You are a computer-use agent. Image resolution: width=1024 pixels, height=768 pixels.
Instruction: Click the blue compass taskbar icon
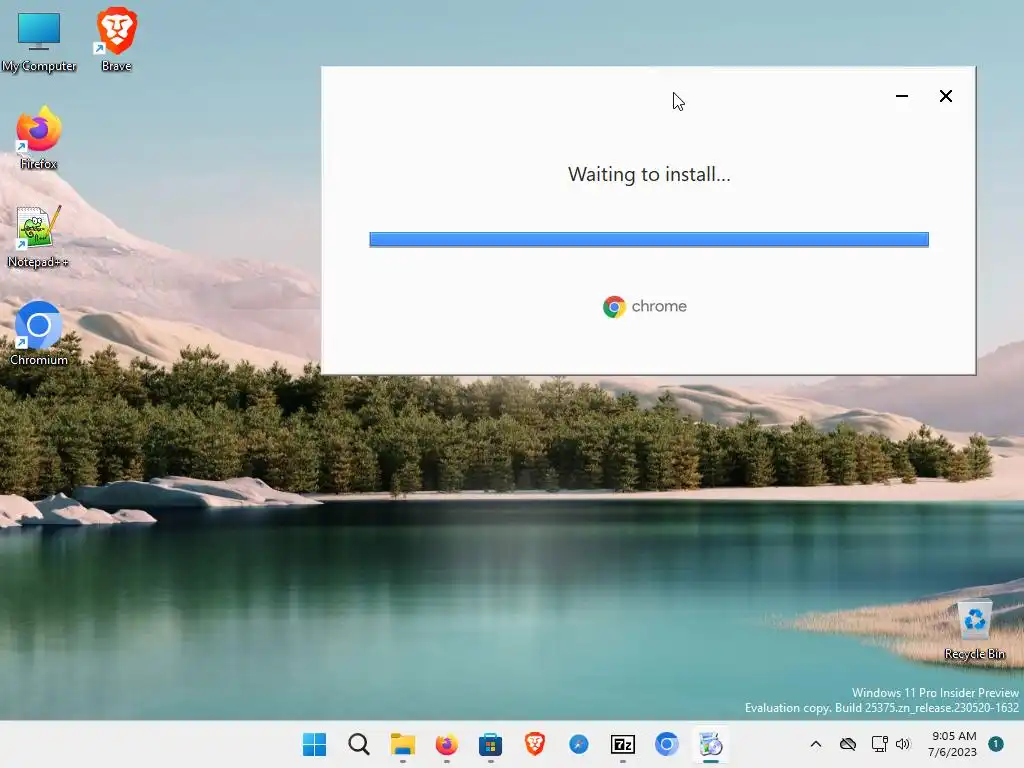(579, 744)
